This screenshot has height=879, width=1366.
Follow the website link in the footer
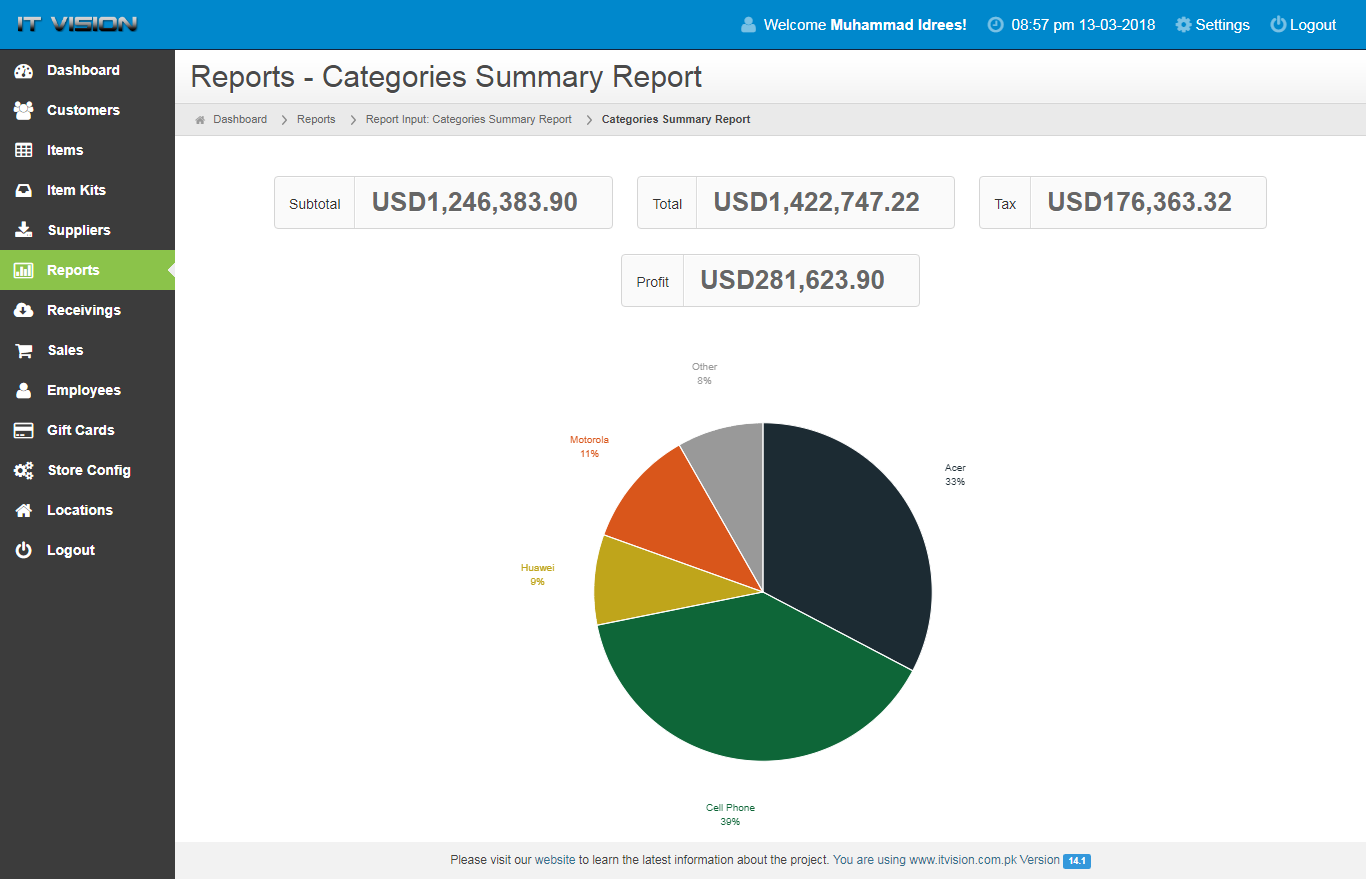pos(555,860)
